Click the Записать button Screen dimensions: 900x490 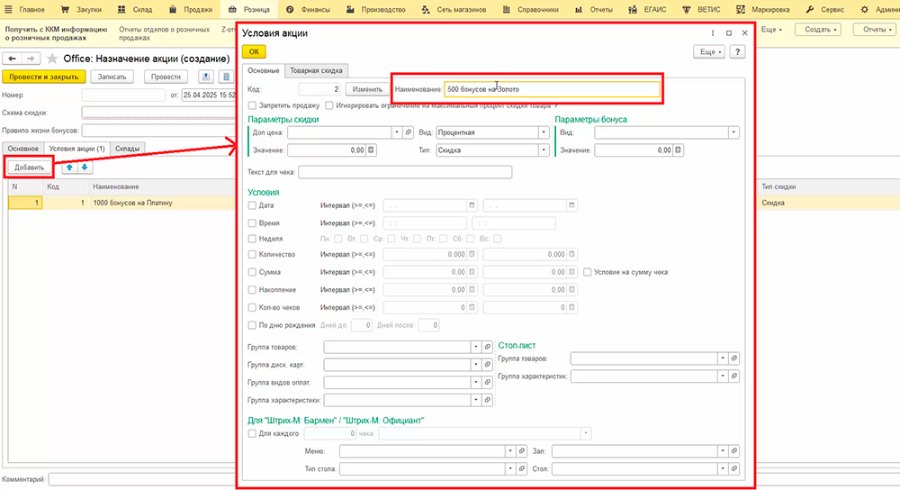[x=112, y=77]
